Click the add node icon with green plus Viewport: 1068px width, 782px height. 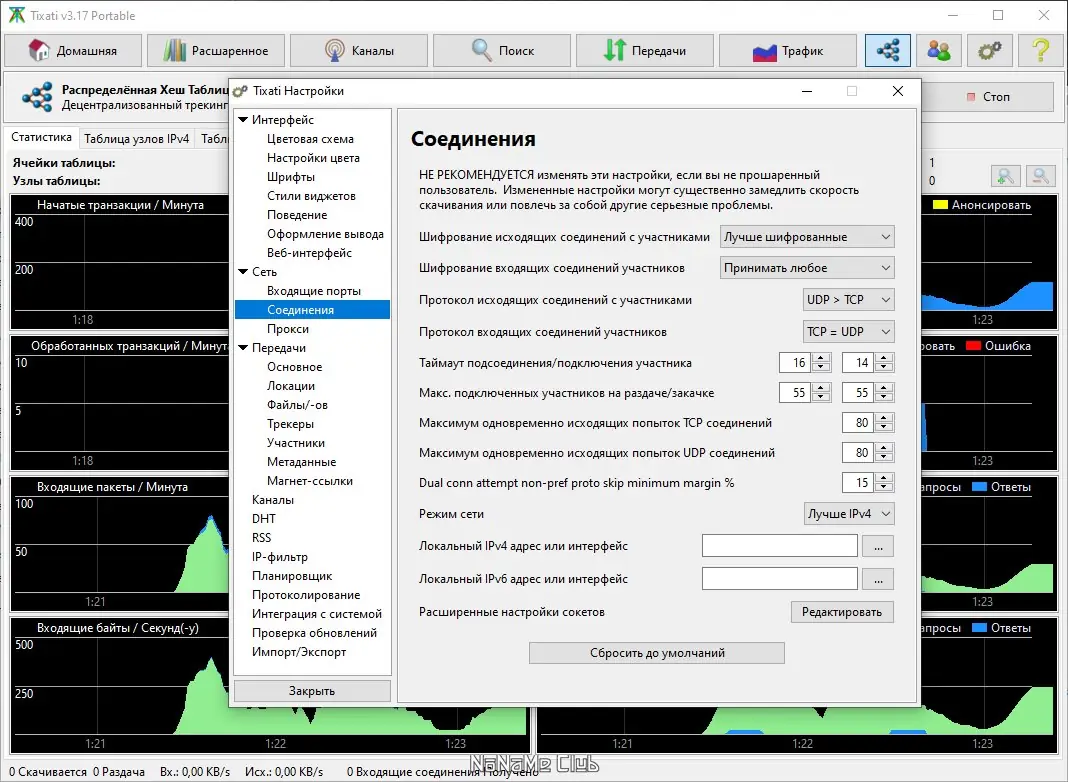1005,176
